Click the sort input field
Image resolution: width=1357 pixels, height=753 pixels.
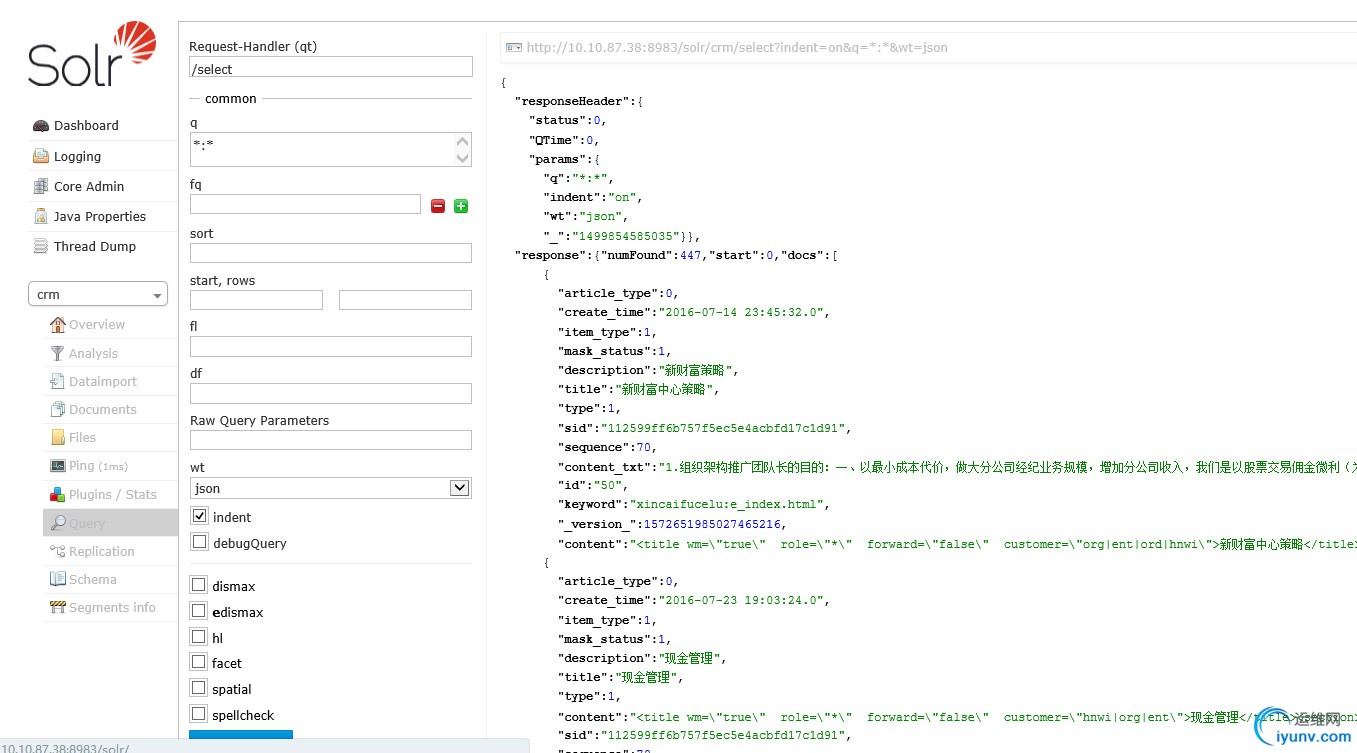331,253
